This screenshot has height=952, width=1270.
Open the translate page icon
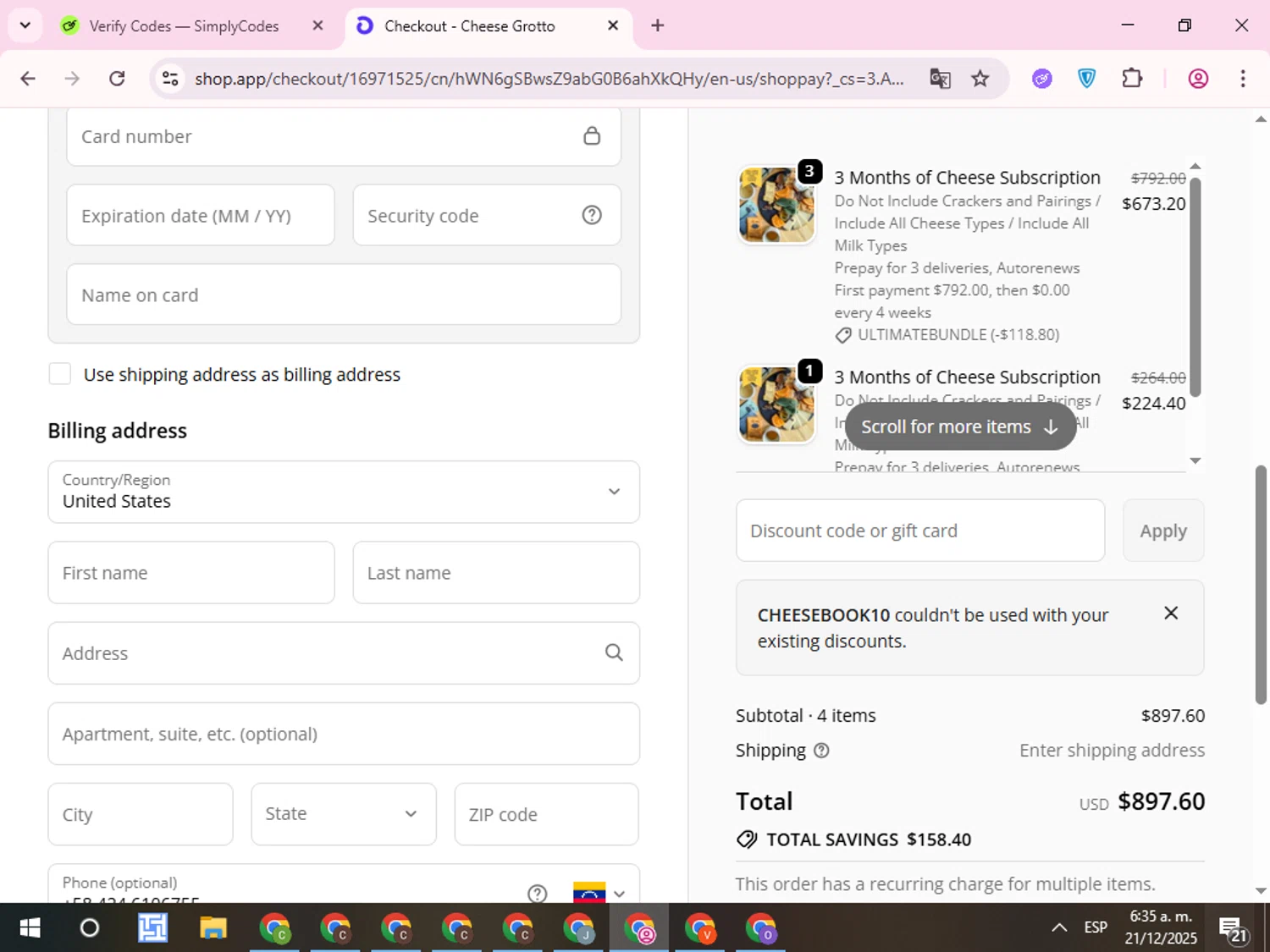(x=940, y=79)
